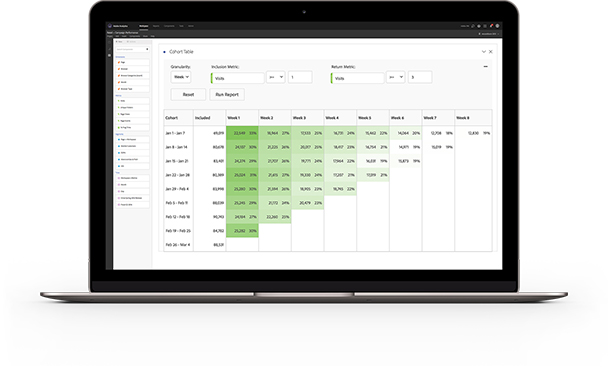Click Week 2 cell in Feb 12 - Feb 18 row

coord(275,217)
